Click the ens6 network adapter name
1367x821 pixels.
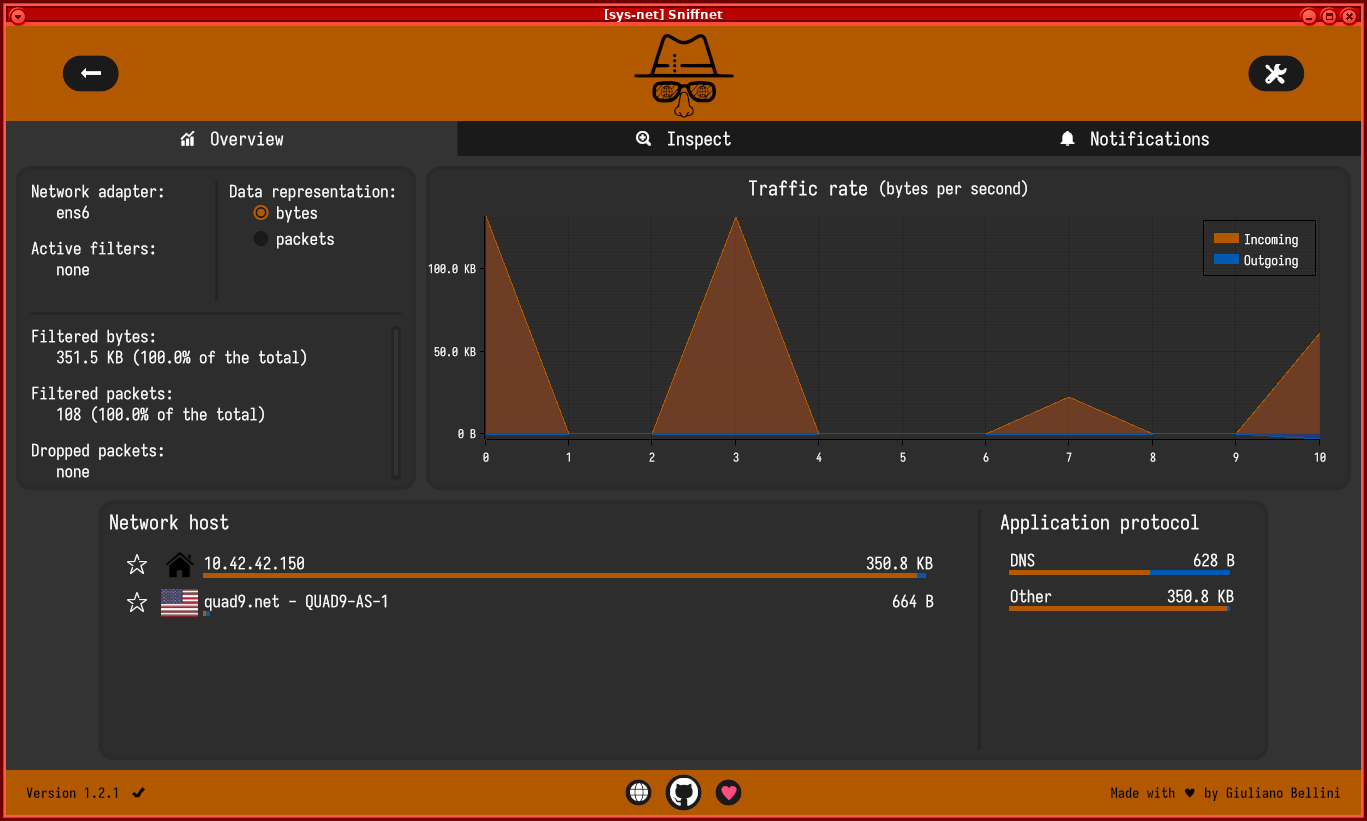pyautogui.click(x=73, y=213)
